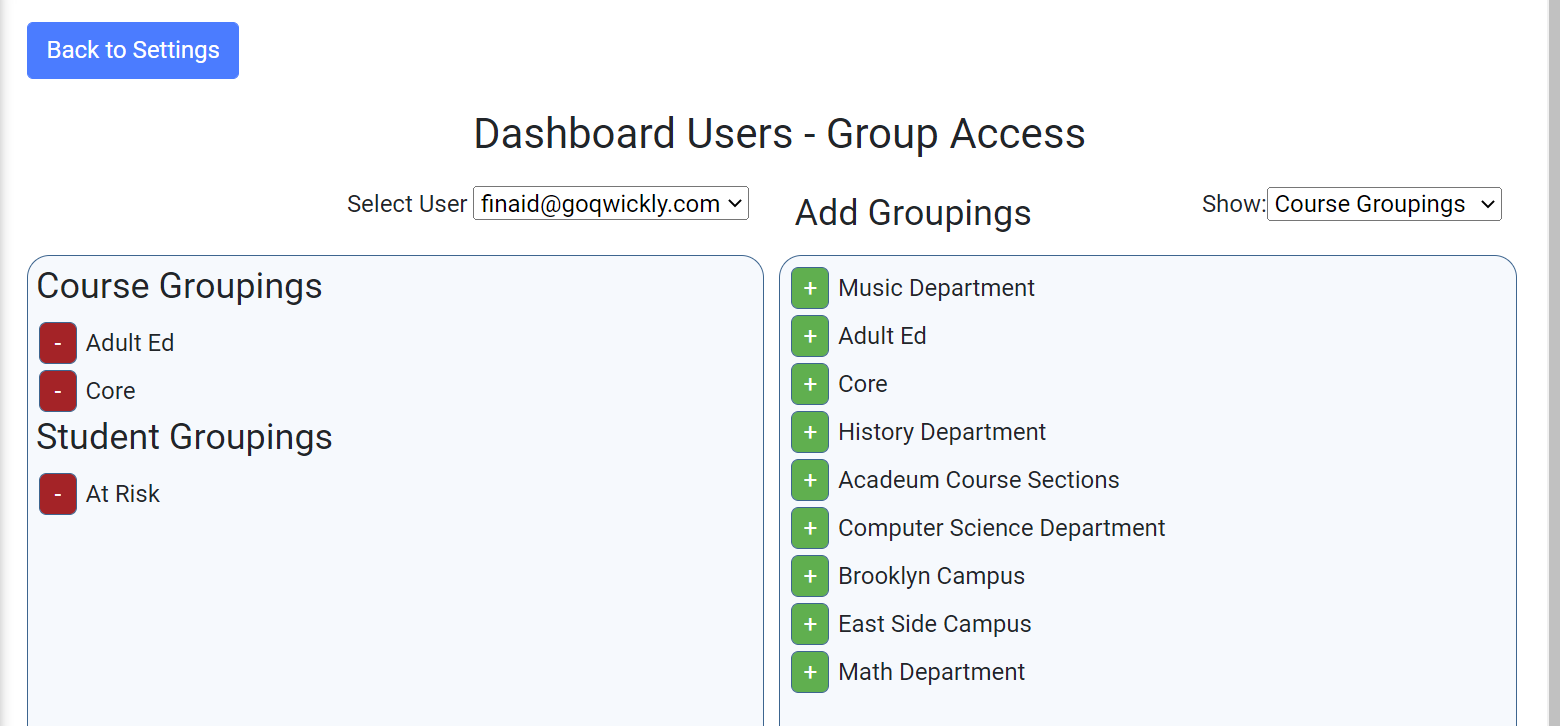The height and width of the screenshot is (726, 1560).
Task: Add the Math Department grouping
Action: 809,672
